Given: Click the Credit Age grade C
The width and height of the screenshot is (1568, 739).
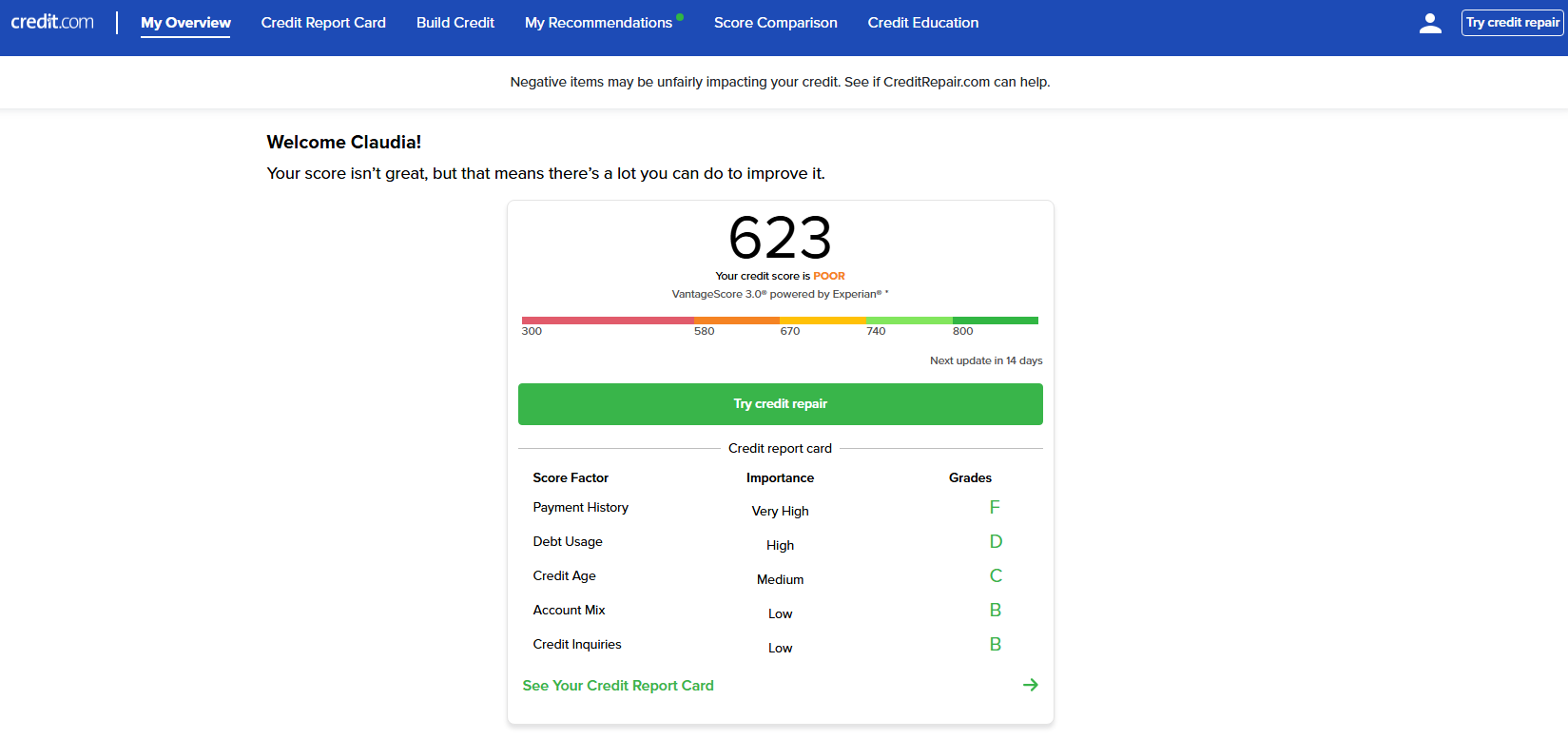Looking at the screenshot, I should (996, 576).
